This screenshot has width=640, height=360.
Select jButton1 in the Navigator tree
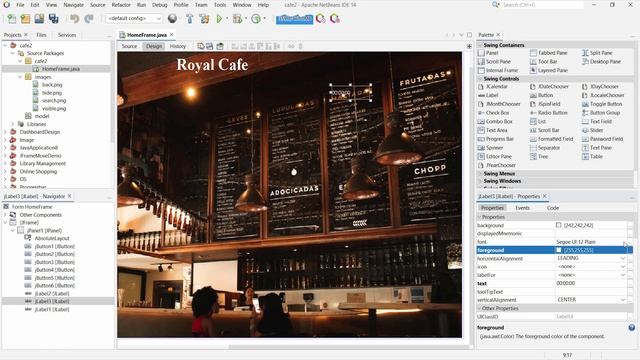(x=54, y=247)
